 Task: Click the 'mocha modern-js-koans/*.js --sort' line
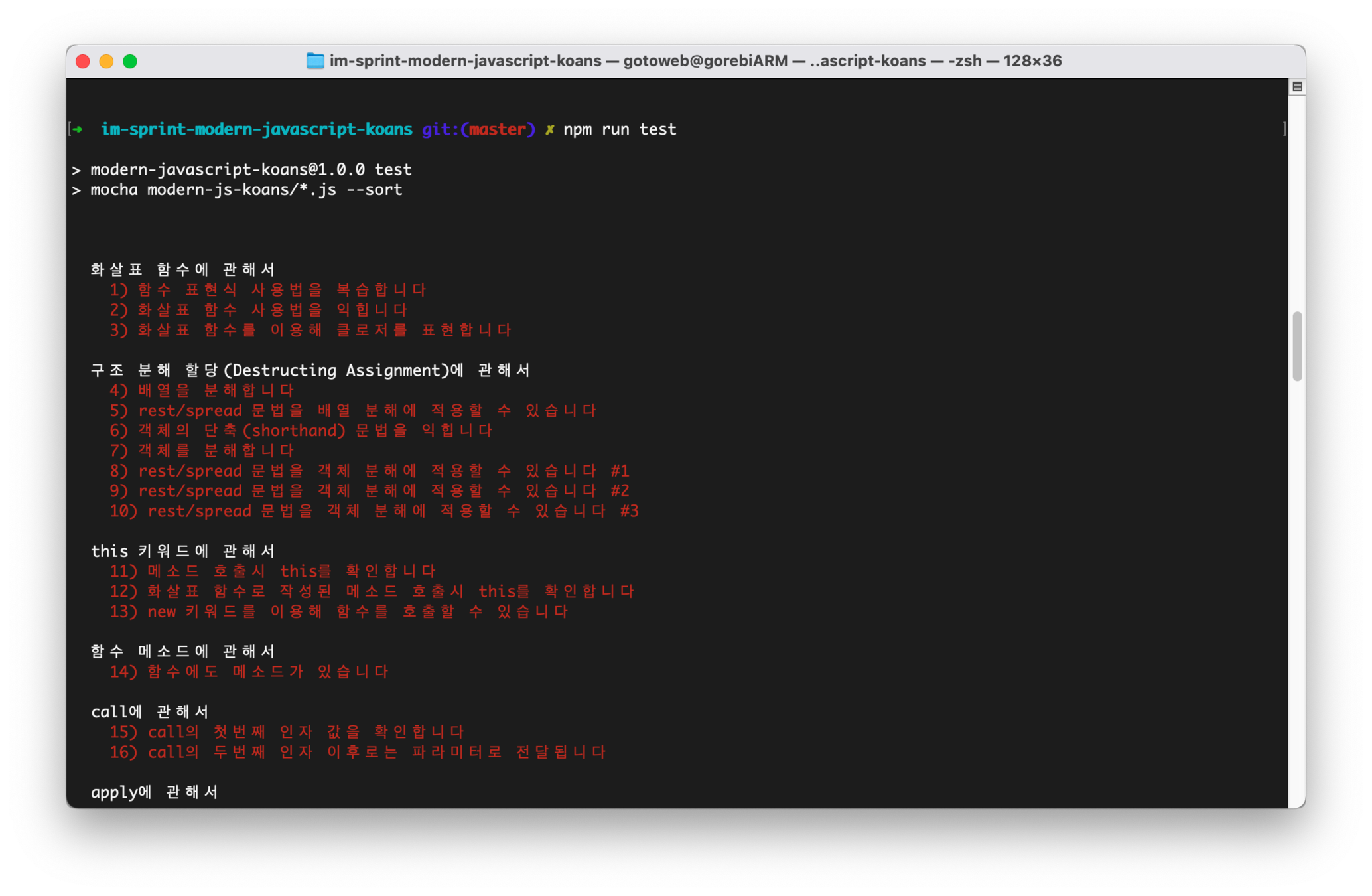tap(246, 190)
